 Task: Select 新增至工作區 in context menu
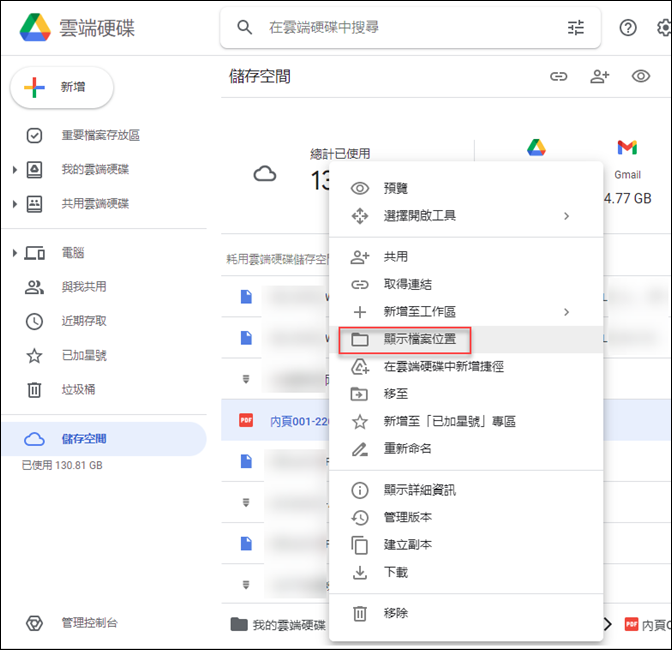coord(466,312)
